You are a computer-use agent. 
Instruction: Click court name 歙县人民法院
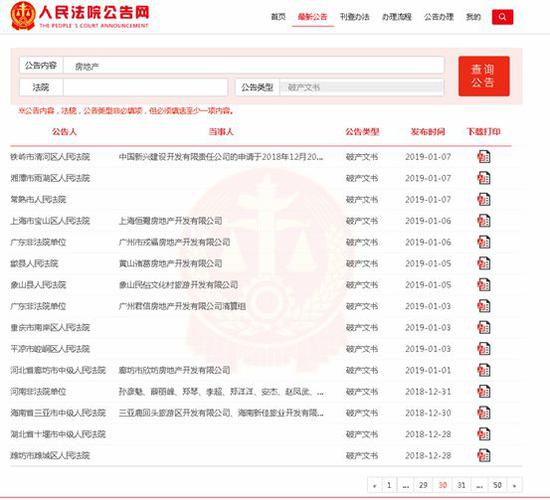34,264
